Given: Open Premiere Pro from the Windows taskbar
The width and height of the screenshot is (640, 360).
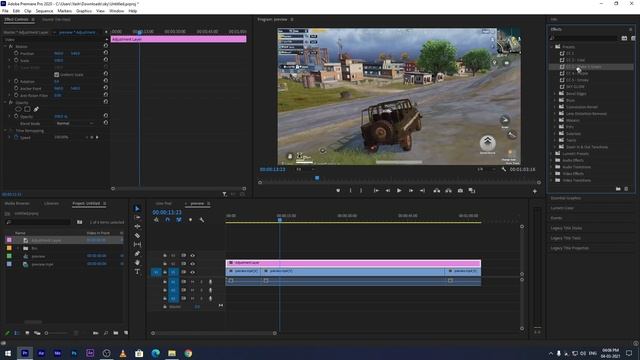Looking at the screenshot, I should point(25,353).
